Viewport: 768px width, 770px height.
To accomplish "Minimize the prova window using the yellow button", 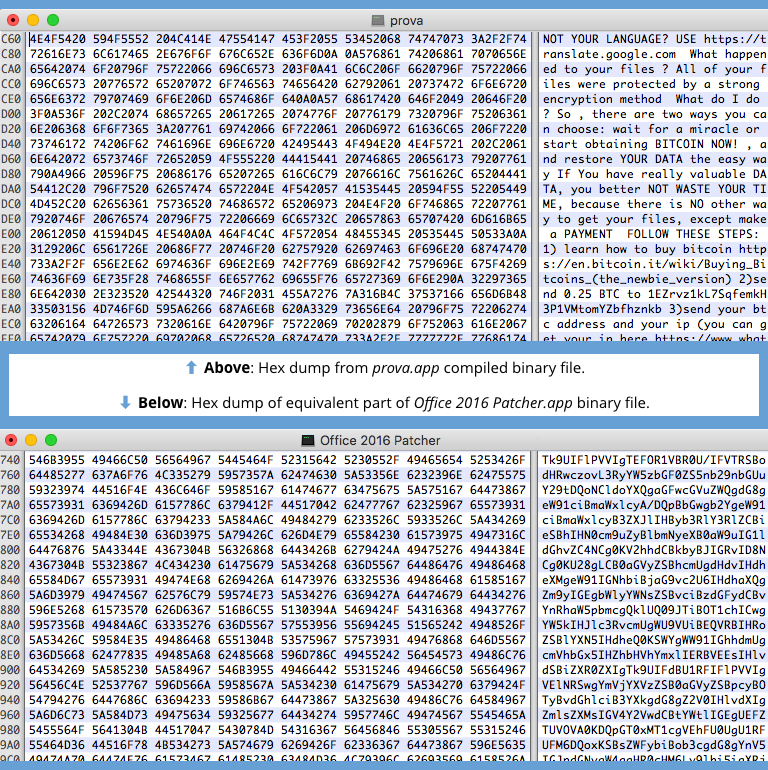I will [33, 20].
